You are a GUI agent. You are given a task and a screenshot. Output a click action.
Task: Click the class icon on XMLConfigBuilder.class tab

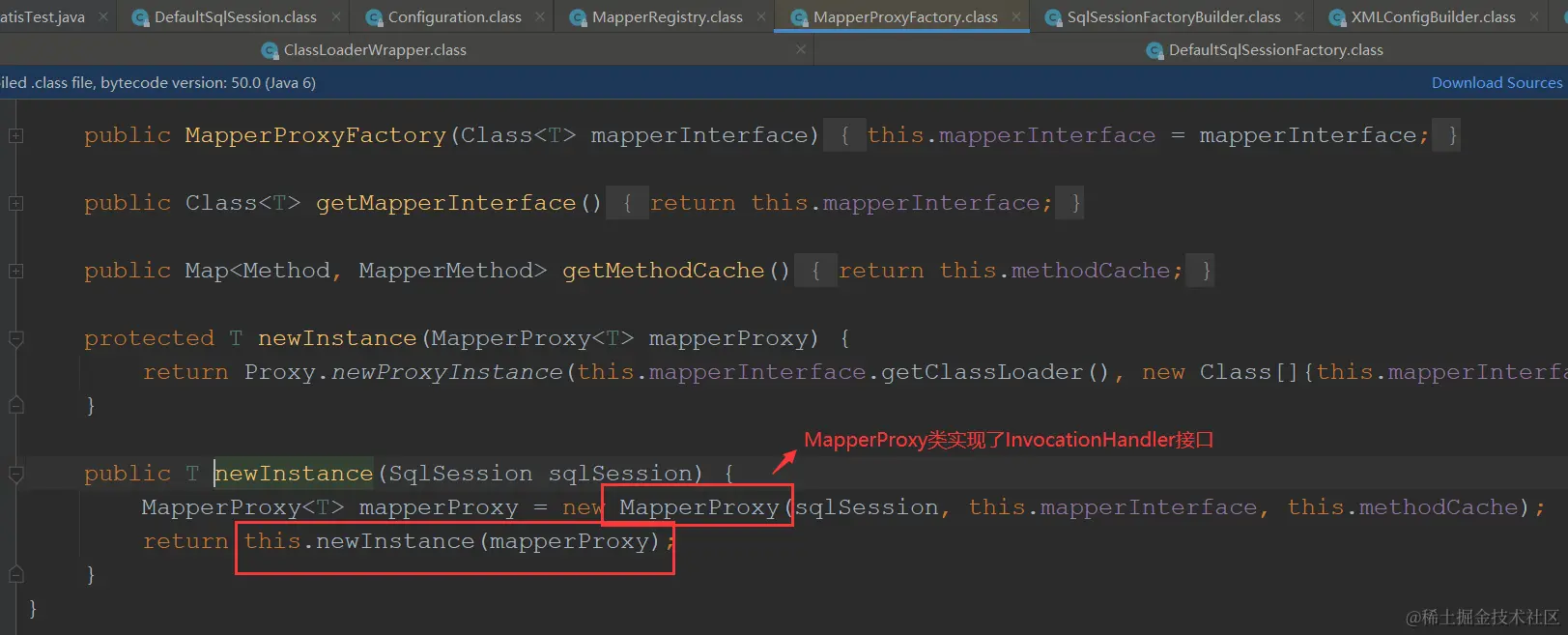pyautogui.click(x=1337, y=17)
